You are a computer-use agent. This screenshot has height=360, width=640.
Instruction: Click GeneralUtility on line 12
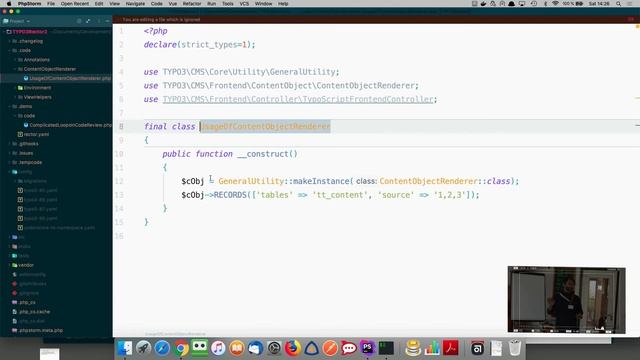(251, 181)
